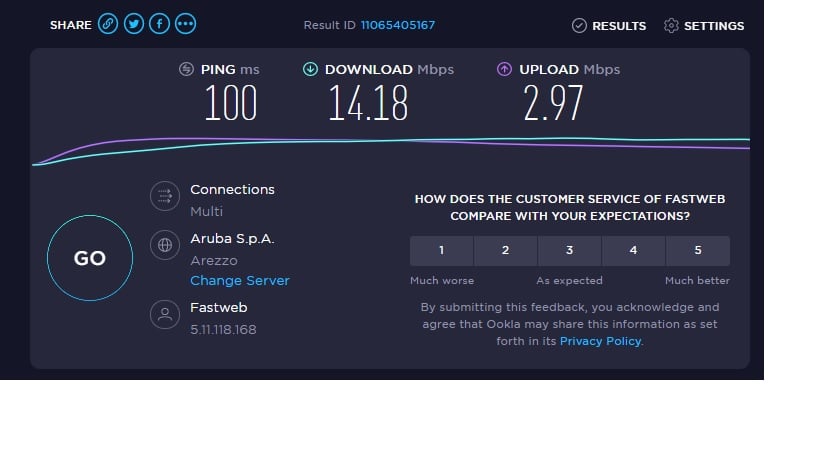Select rating 4 for Fastweb
This screenshot has width=819, height=460.
(x=633, y=251)
